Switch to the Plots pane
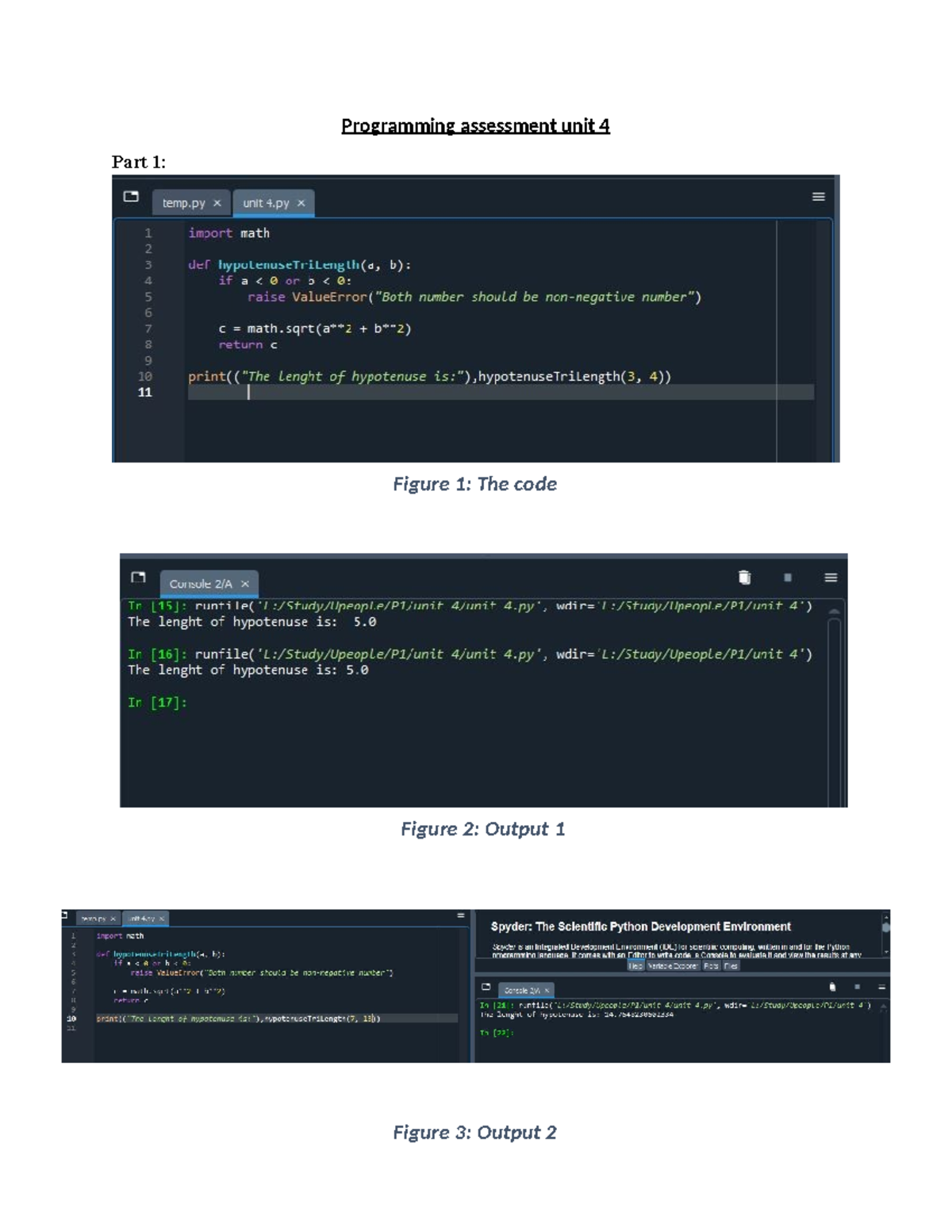952x1232 pixels. 710,965
